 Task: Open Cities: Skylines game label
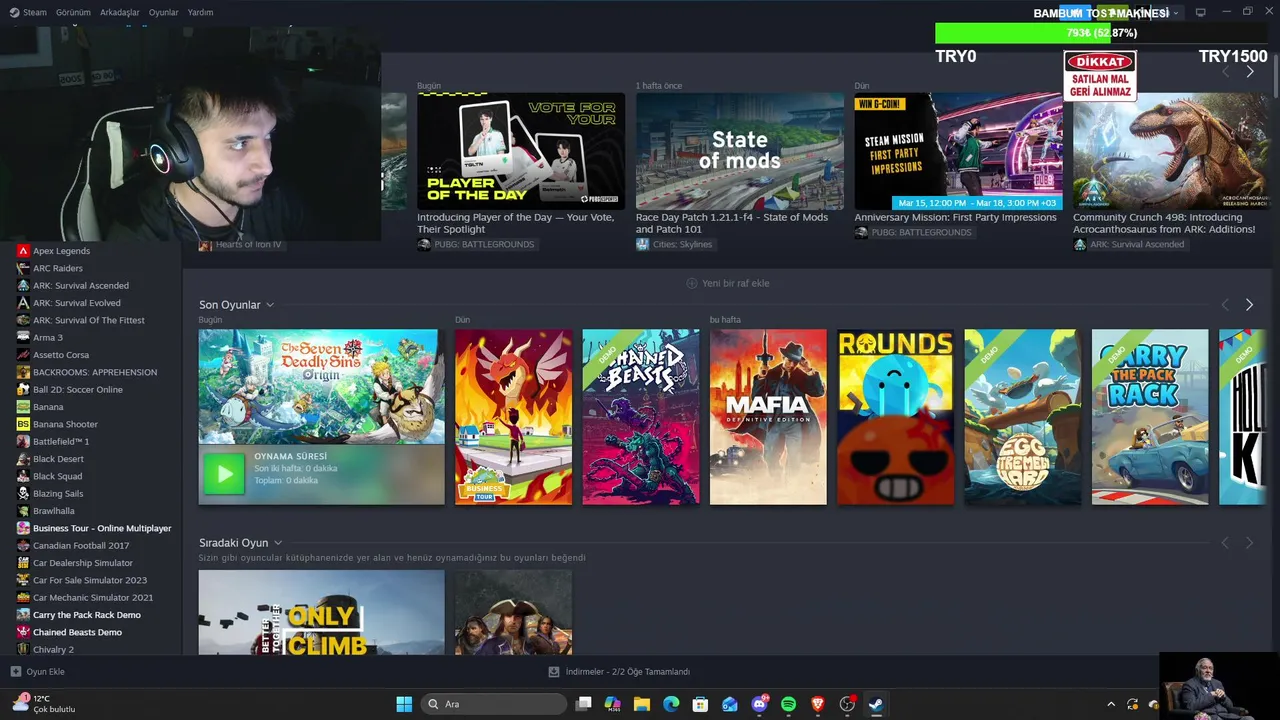tap(674, 244)
